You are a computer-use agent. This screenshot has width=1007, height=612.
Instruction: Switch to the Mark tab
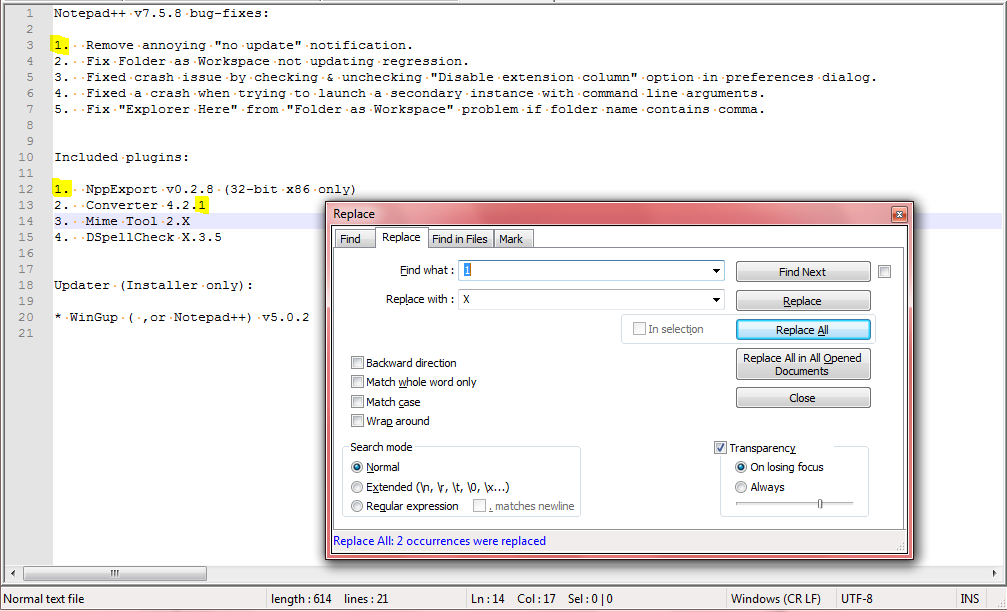[511, 239]
